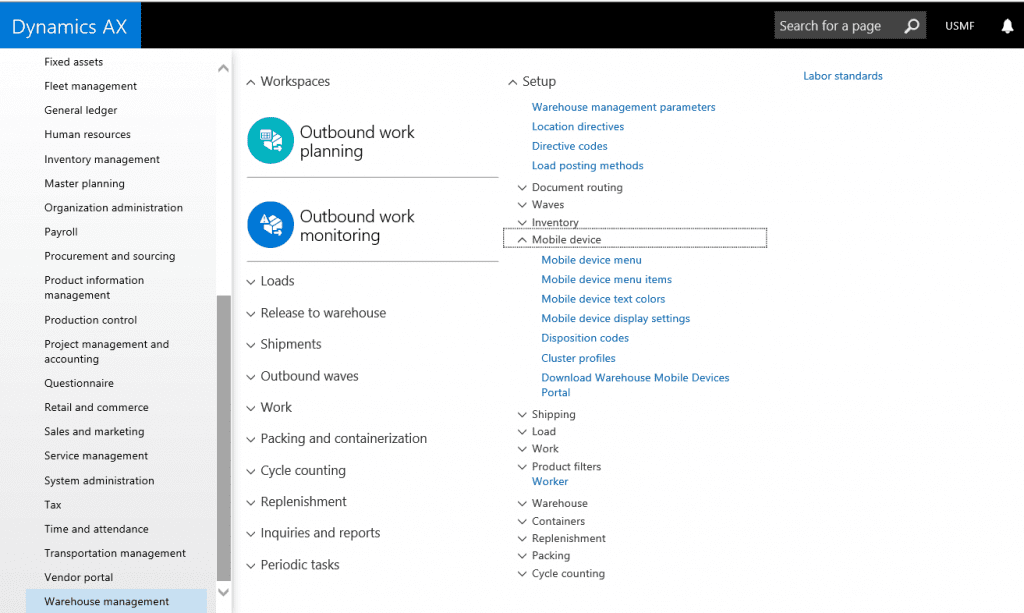1024x613 pixels.
Task: Click the notification bell icon
Action: click(1007, 26)
